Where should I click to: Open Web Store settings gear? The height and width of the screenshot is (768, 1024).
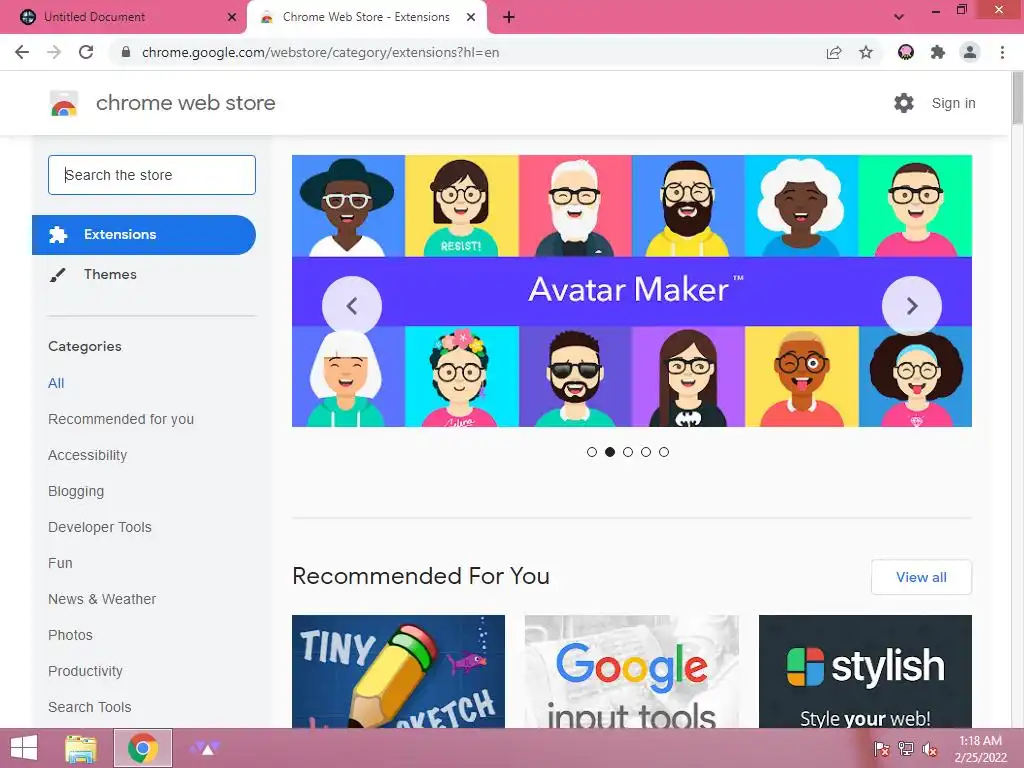[x=904, y=103]
